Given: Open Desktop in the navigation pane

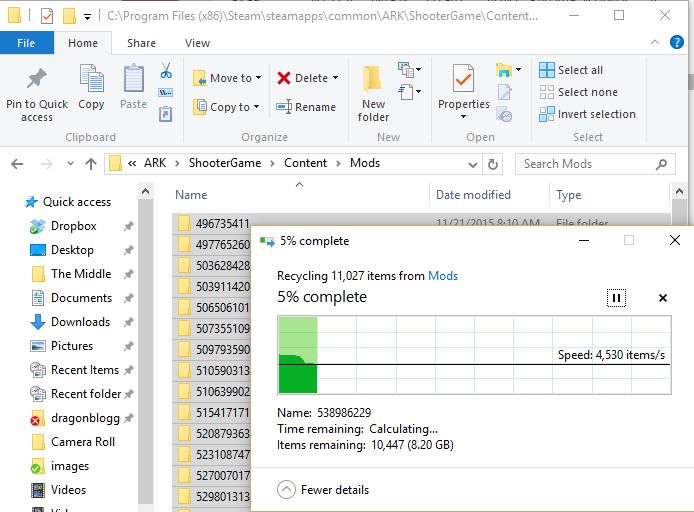Looking at the screenshot, I should [72, 250].
